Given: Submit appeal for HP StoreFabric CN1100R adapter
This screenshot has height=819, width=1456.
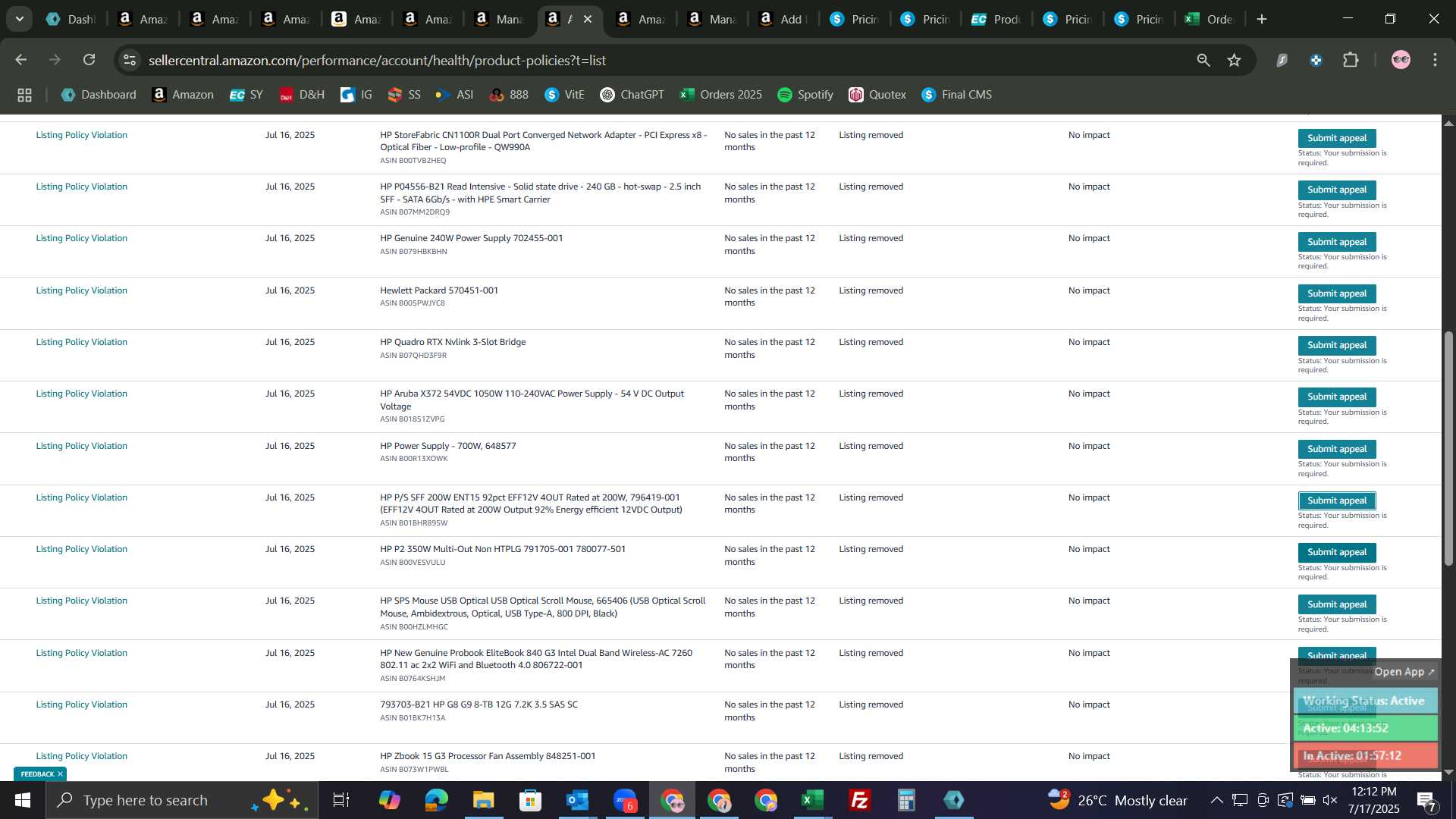Looking at the screenshot, I should [1336, 138].
